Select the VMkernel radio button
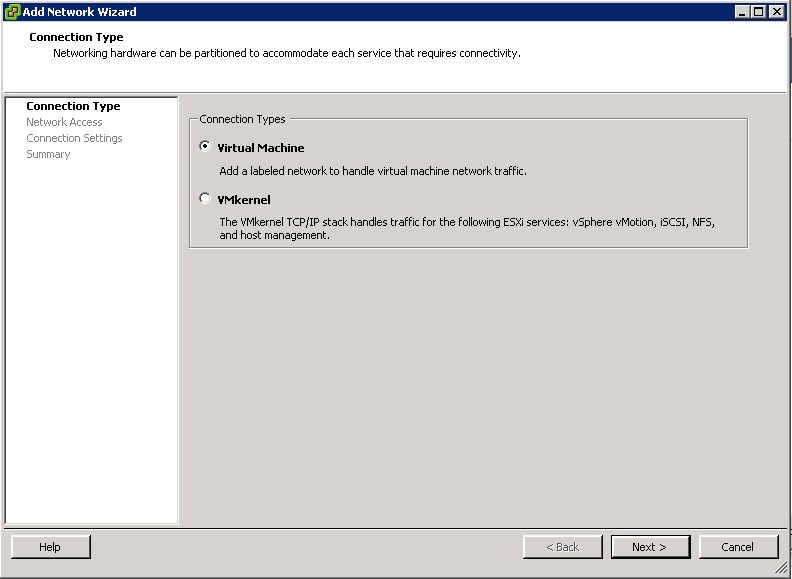Image resolution: width=792 pixels, height=579 pixels. [206, 198]
